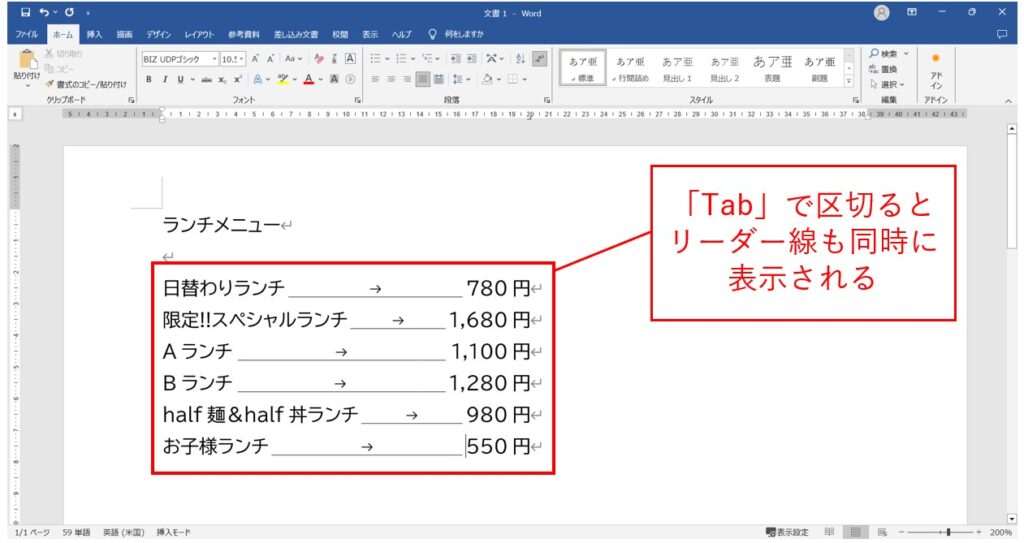Click the Sort A-Z icon
The width and height of the screenshot is (1024, 543).
(520, 59)
